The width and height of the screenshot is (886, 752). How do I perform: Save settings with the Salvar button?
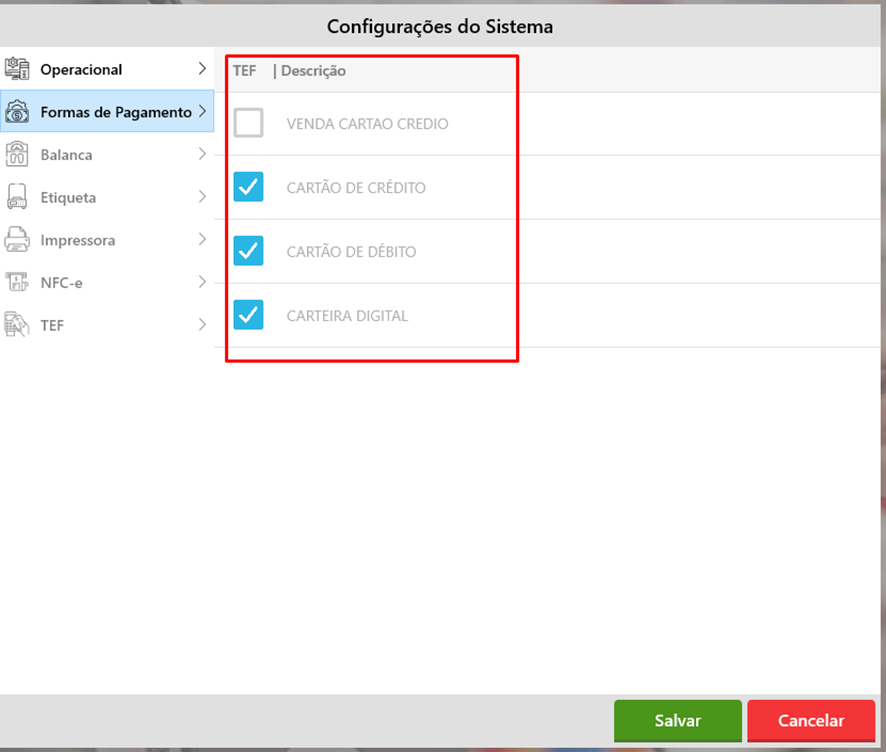[677, 720]
